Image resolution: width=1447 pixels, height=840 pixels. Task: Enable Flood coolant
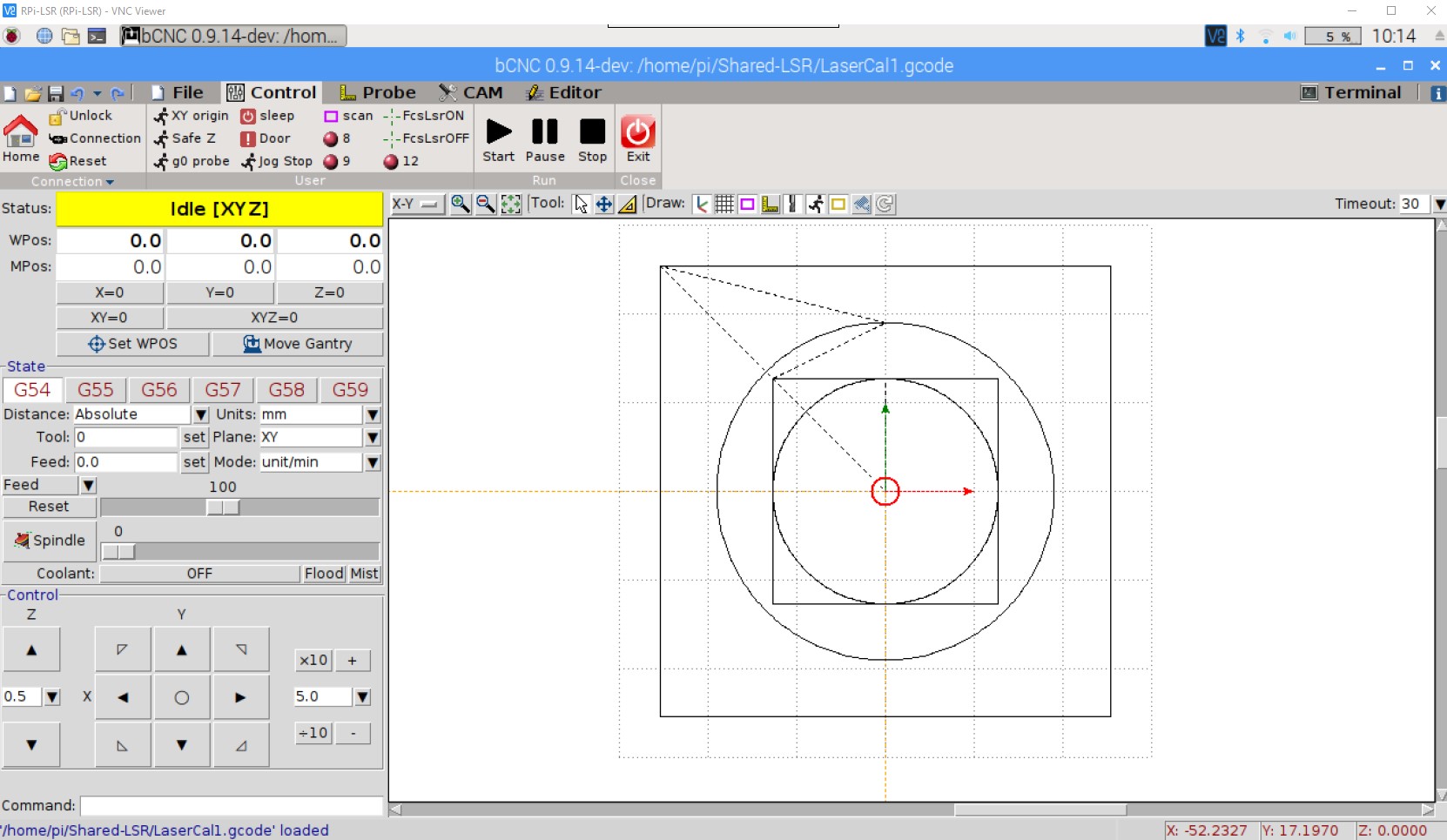tap(323, 573)
